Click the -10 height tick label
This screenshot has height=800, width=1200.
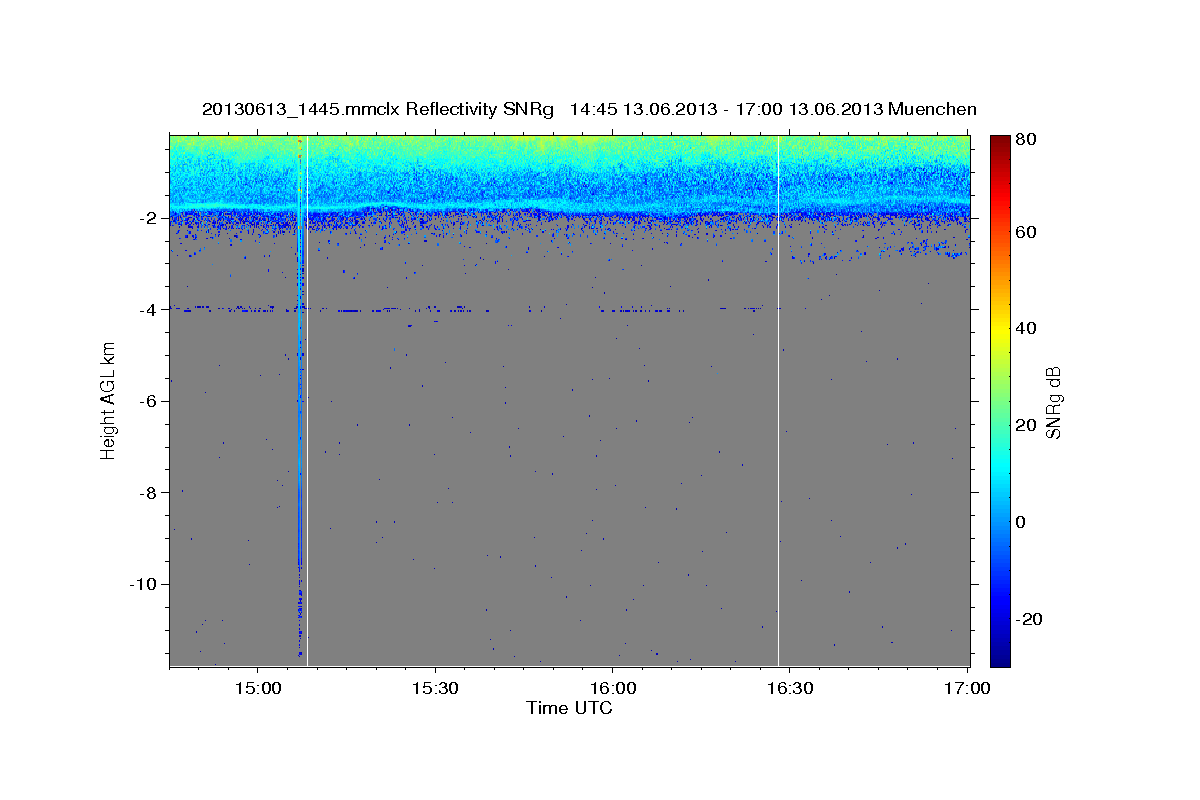[x=142, y=584]
